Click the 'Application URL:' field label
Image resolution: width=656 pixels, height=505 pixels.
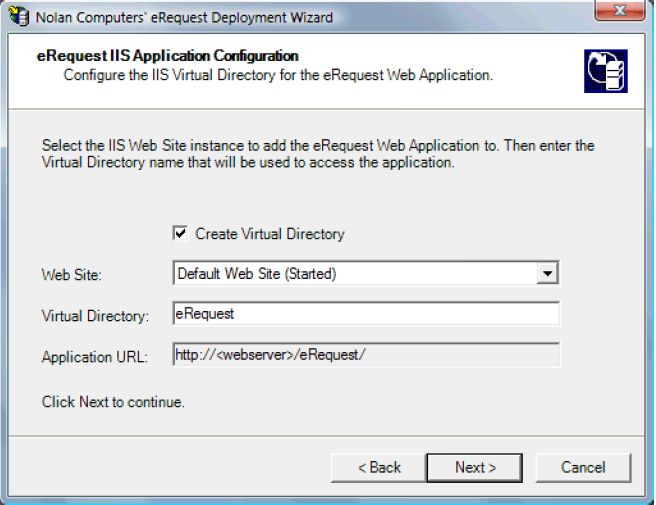point(94,357)
